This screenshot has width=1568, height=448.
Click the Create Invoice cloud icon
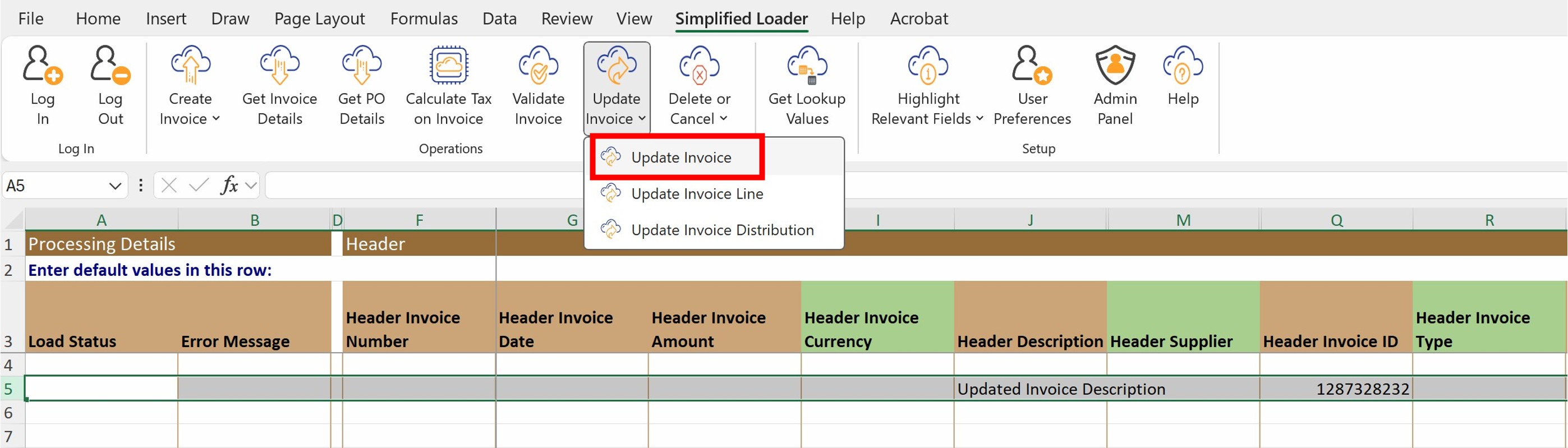191,64
